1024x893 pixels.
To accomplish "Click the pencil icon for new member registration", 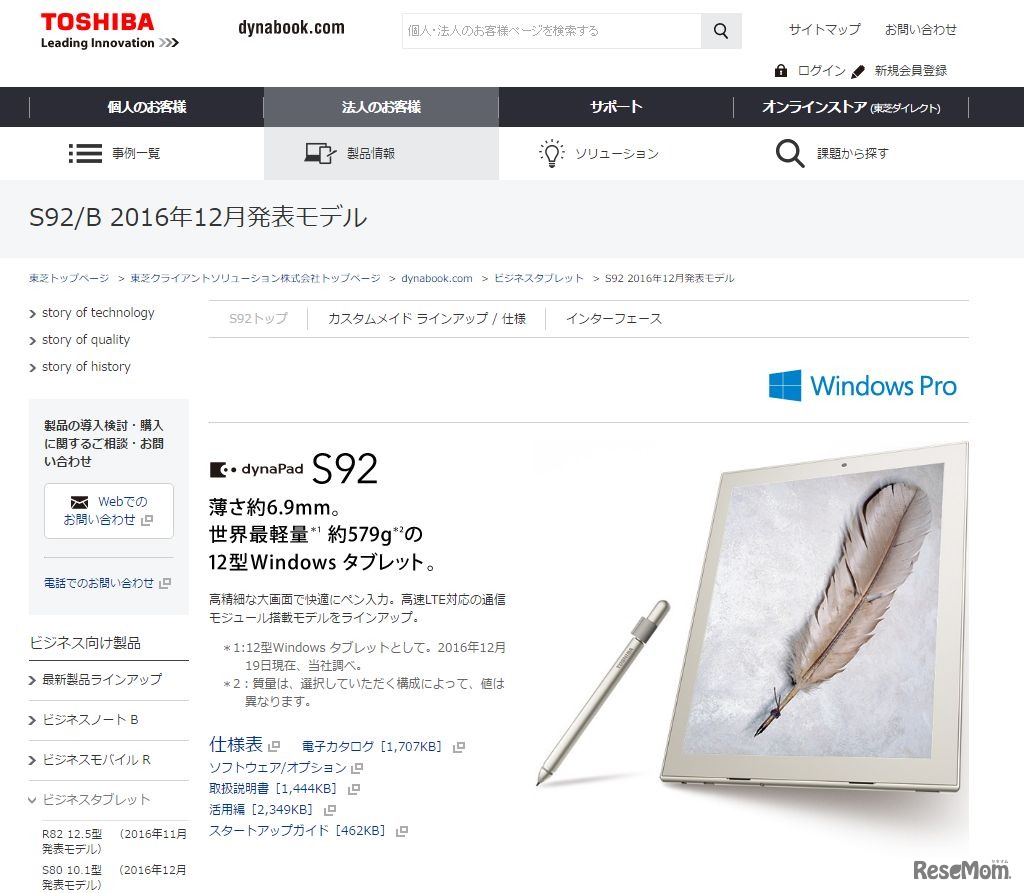I will pos(858,71).
